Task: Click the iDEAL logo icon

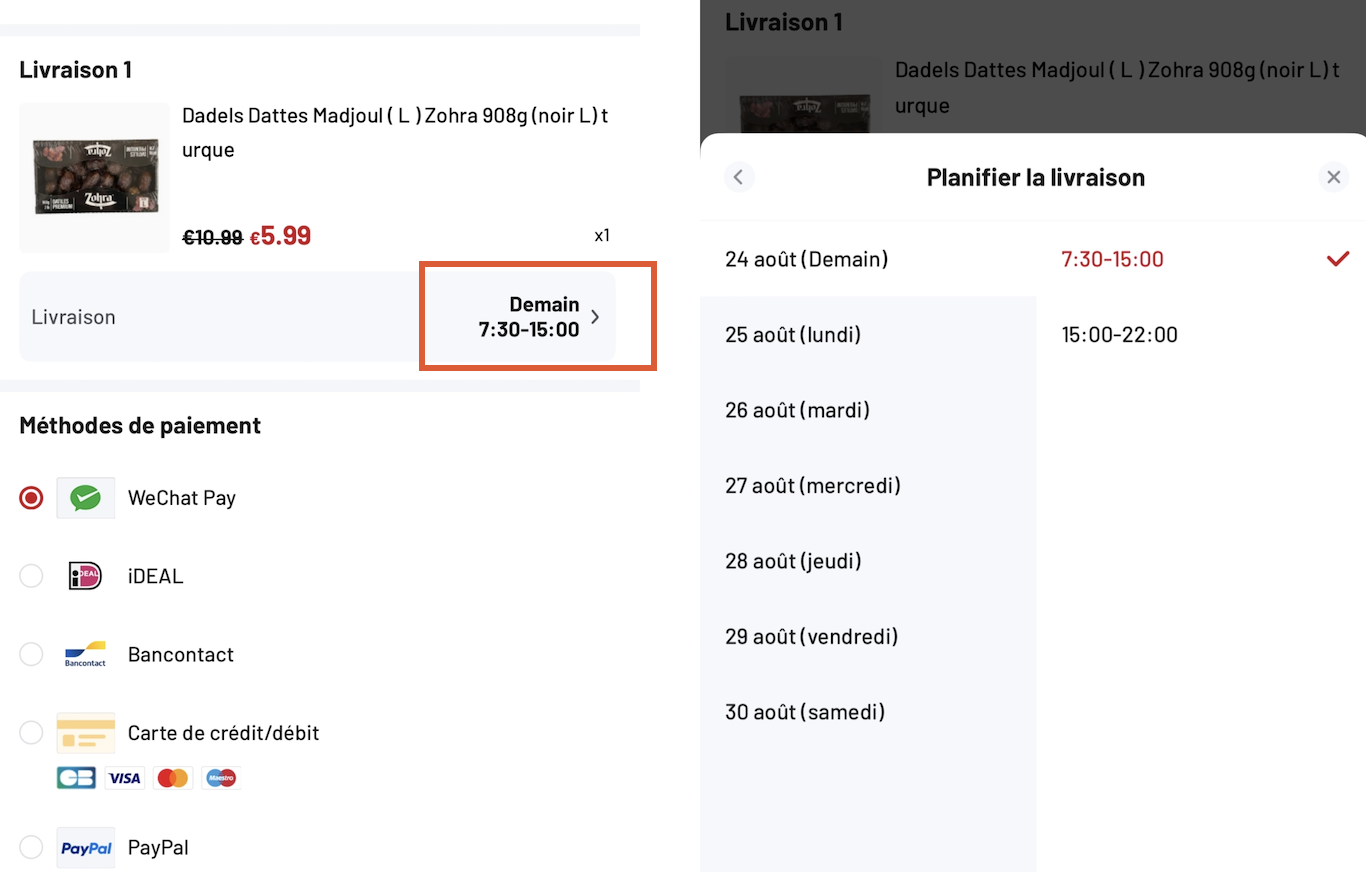Action: click(x=86, y=576)
